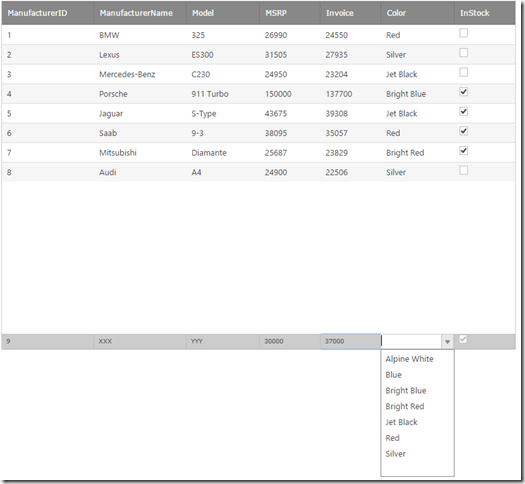Select the Lexus manufacturer cell

pos(140,55)
